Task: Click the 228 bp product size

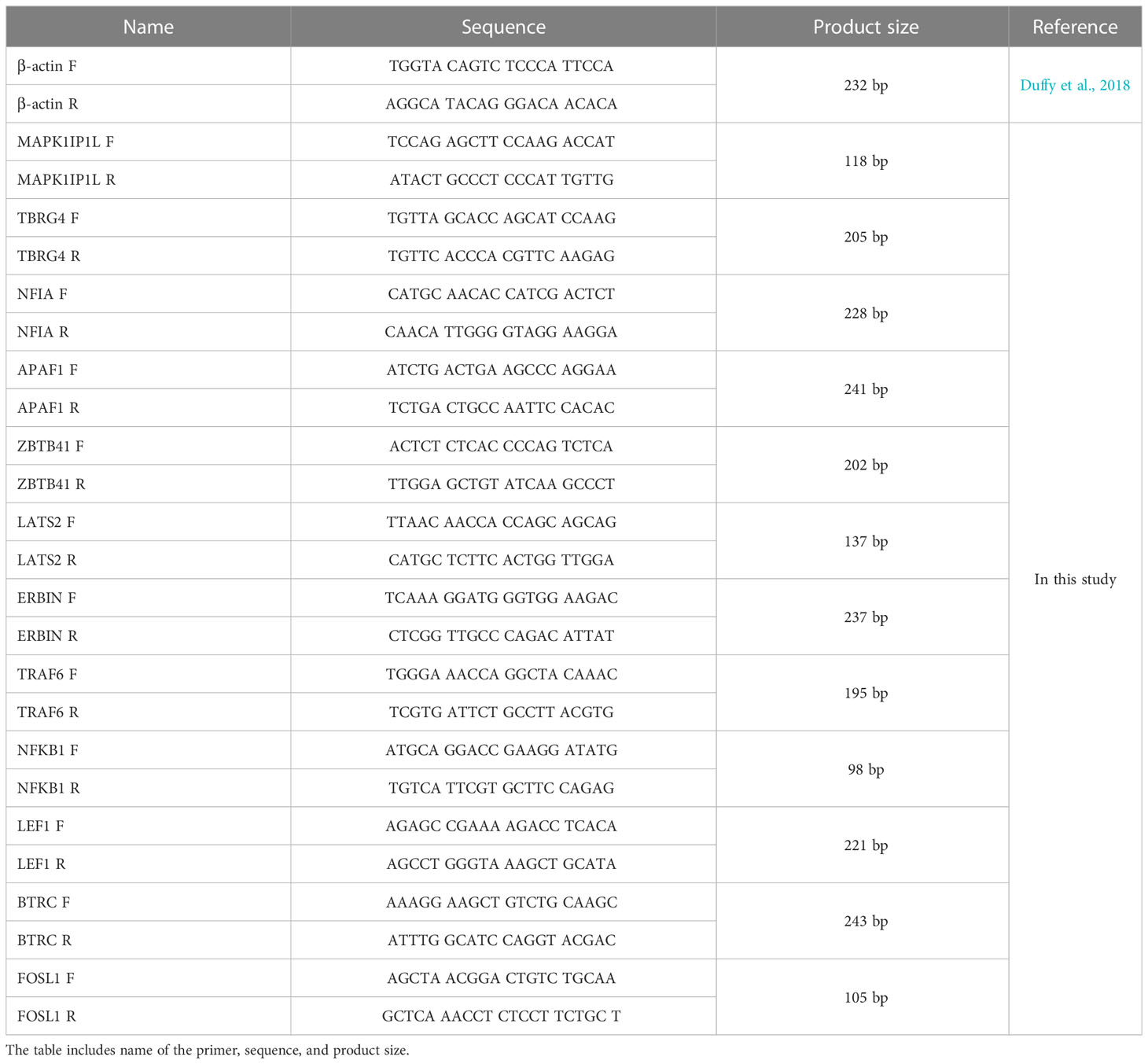Action: [866, 313]
